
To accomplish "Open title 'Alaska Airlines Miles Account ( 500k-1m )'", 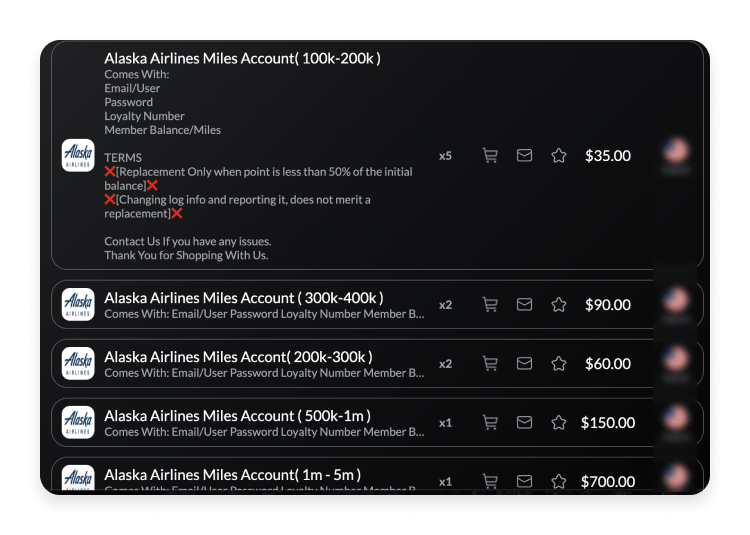I will (x=238, y=416).
